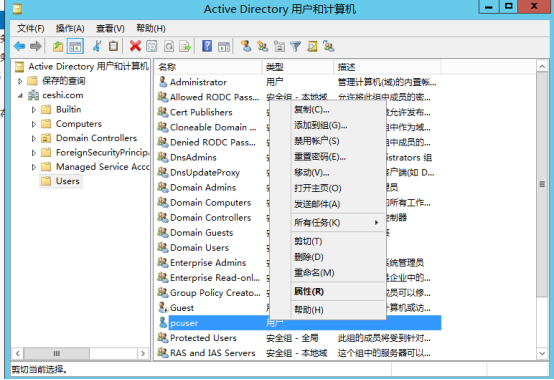This screenshot has width=554, height=380.
Task: Click the Cut scissors toolbar icon
Action: coord(96,46)
